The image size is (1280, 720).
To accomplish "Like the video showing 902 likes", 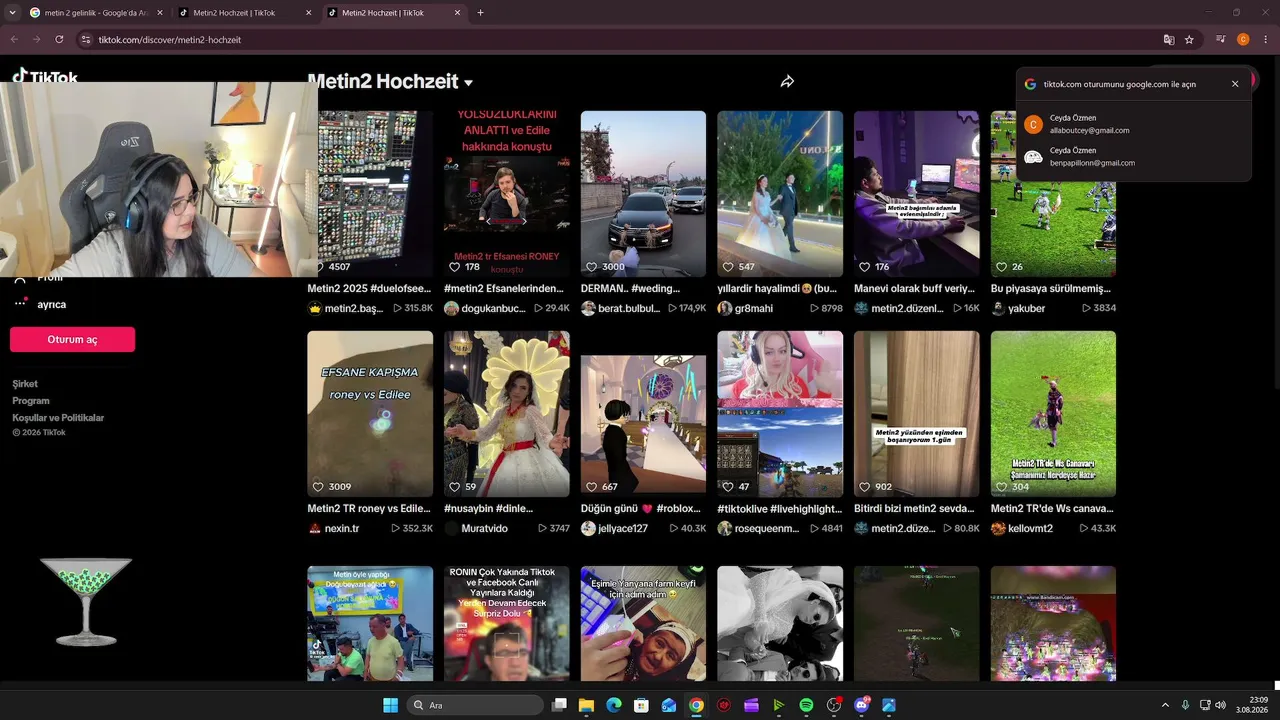I will [864, 487].
